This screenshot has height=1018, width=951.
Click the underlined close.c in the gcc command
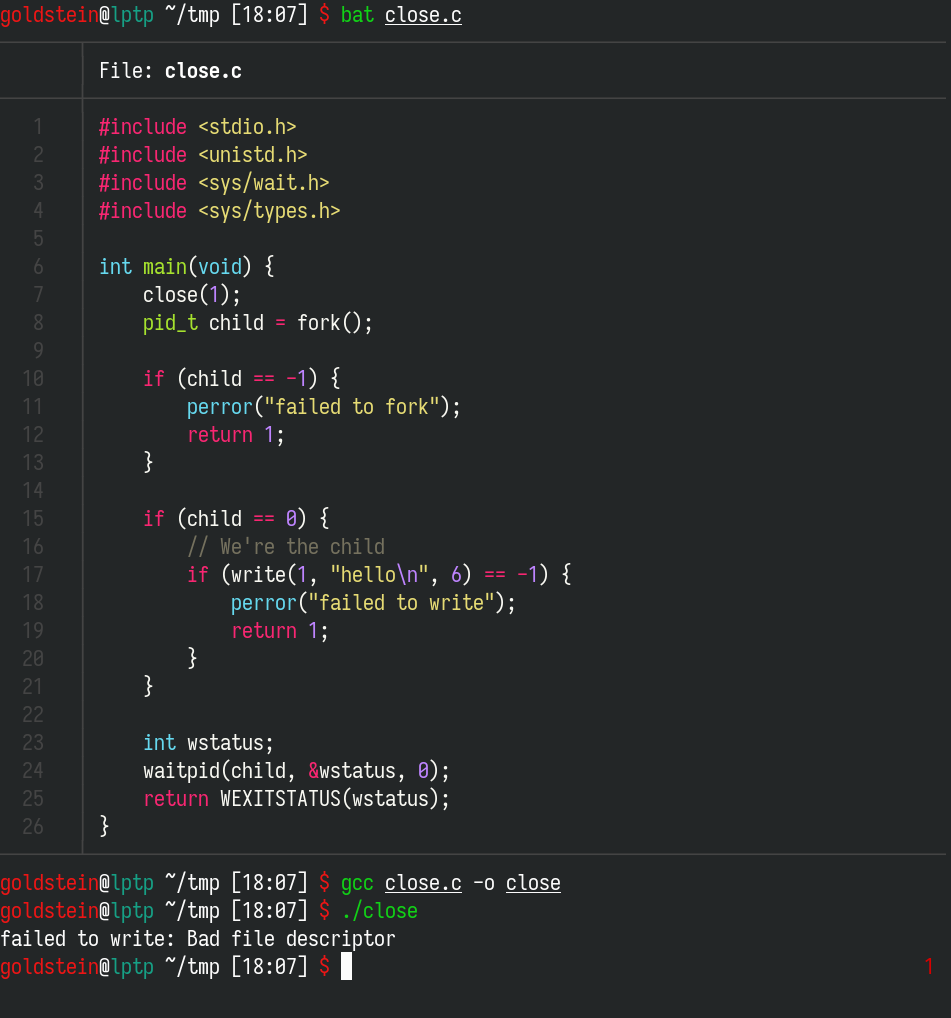[x=423, y=883]
